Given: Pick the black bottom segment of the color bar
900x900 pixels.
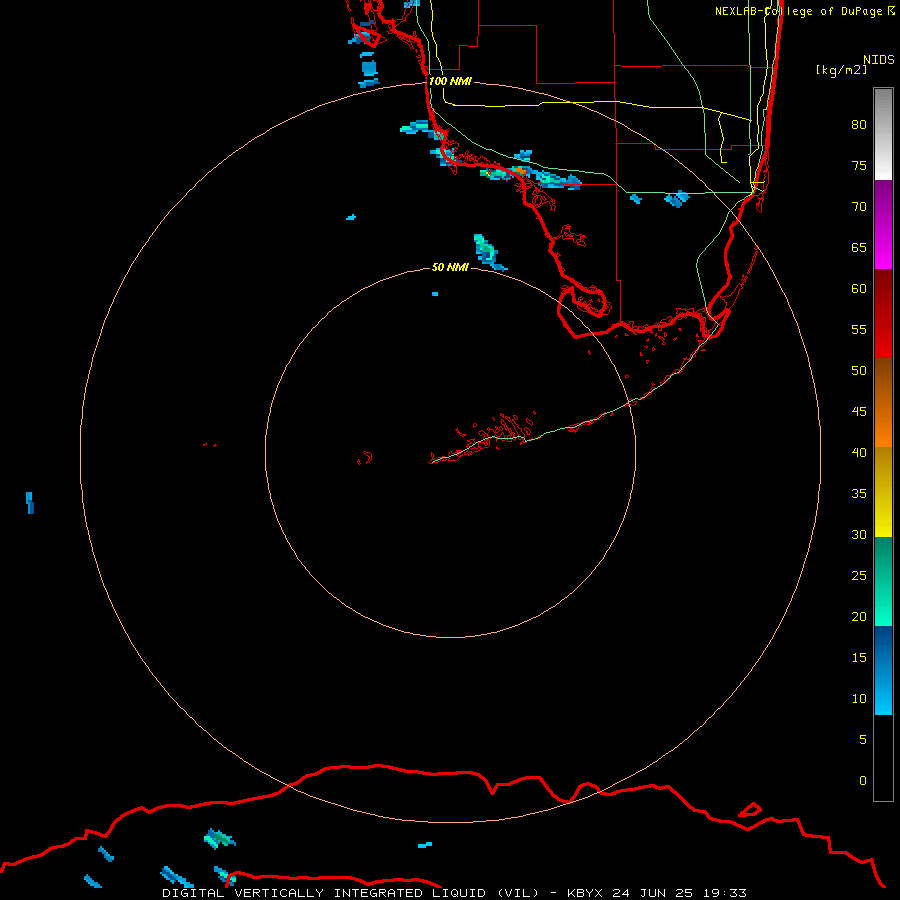Looking at the screenshot, I should click(x=883, y=758).
